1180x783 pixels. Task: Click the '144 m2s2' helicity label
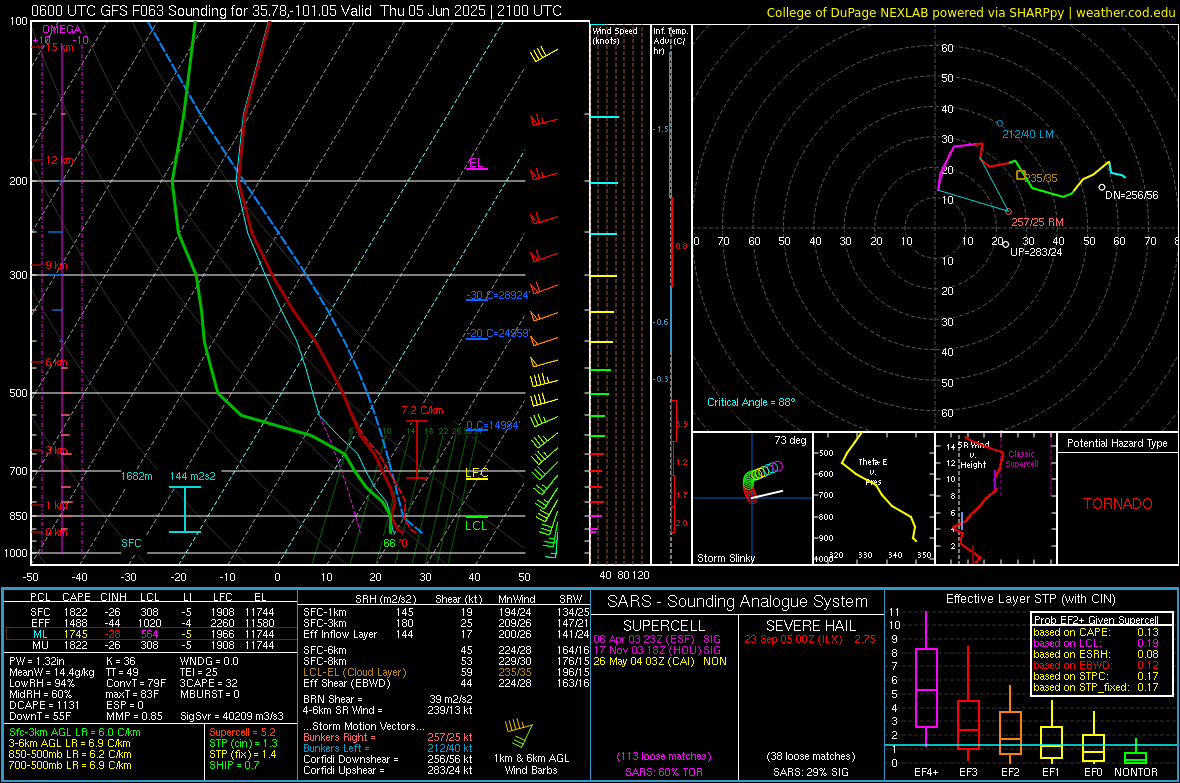(x=193, y=476)
